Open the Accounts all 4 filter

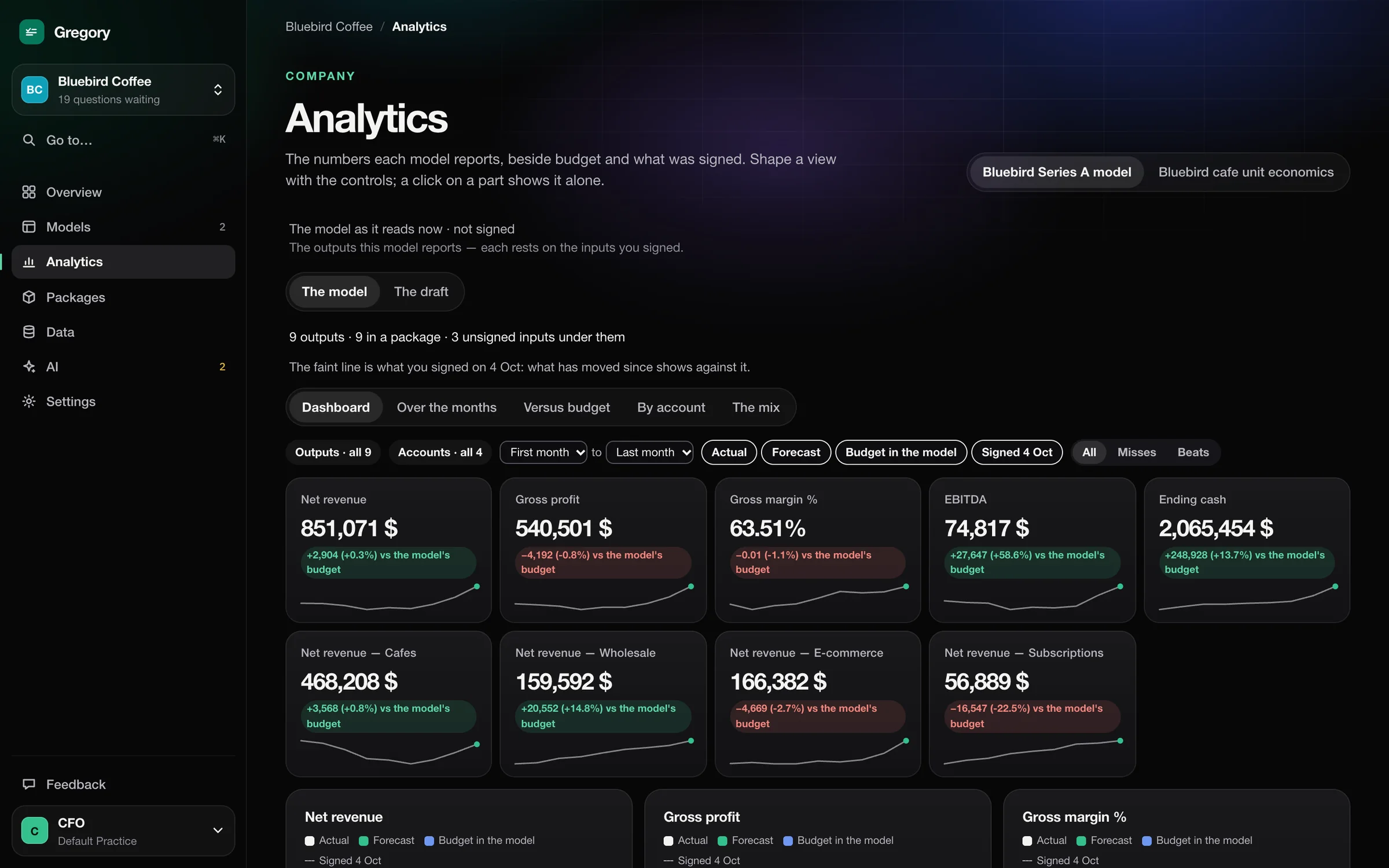point(440,453)
